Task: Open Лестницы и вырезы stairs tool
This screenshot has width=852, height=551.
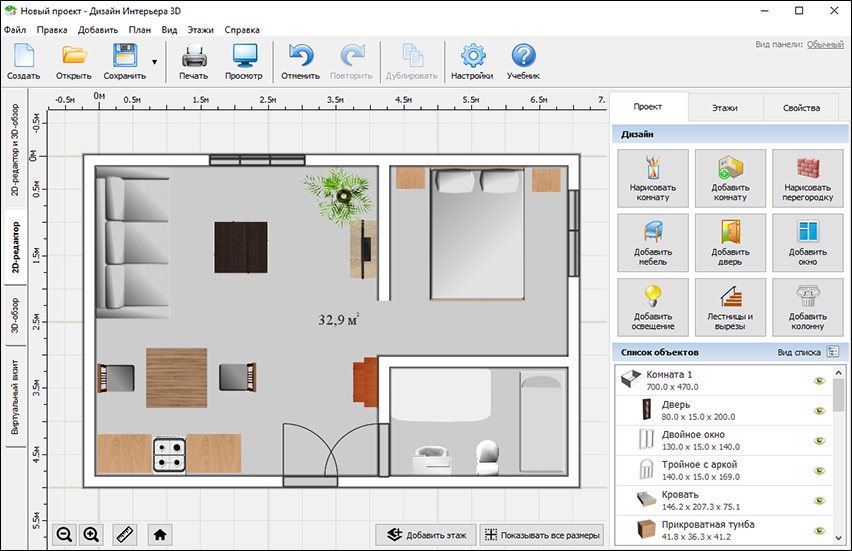Action: click(x=730, y=307)
